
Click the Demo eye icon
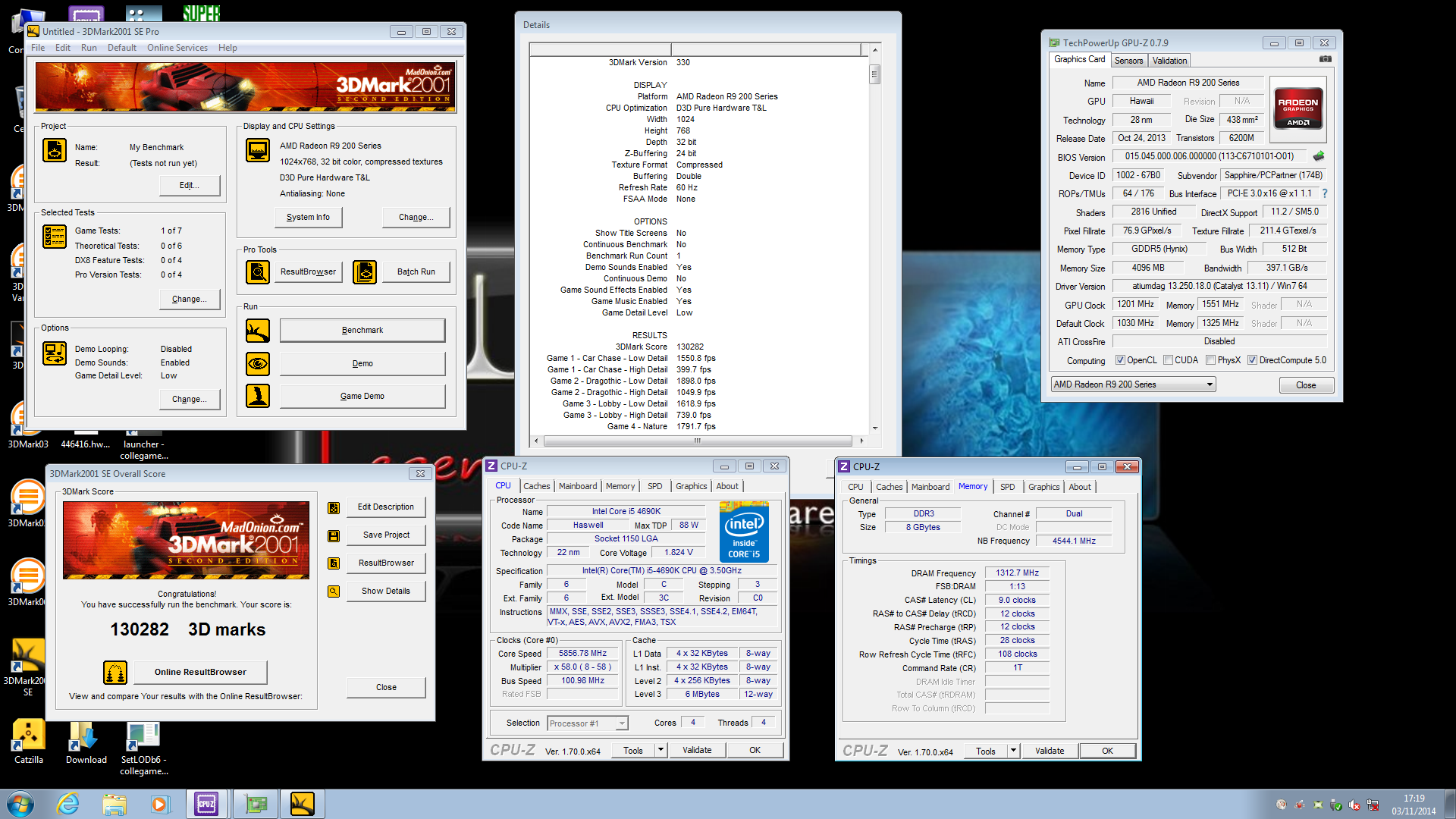pos(258,364)
